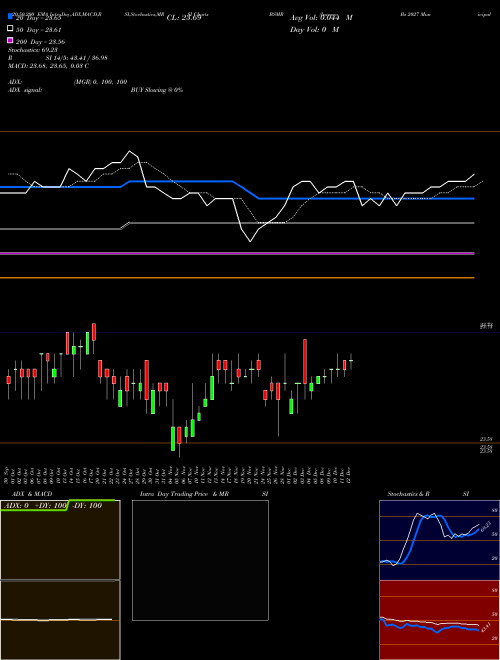
Task: Click the last candlestick on the price chart
Action: tap(351, 362)
